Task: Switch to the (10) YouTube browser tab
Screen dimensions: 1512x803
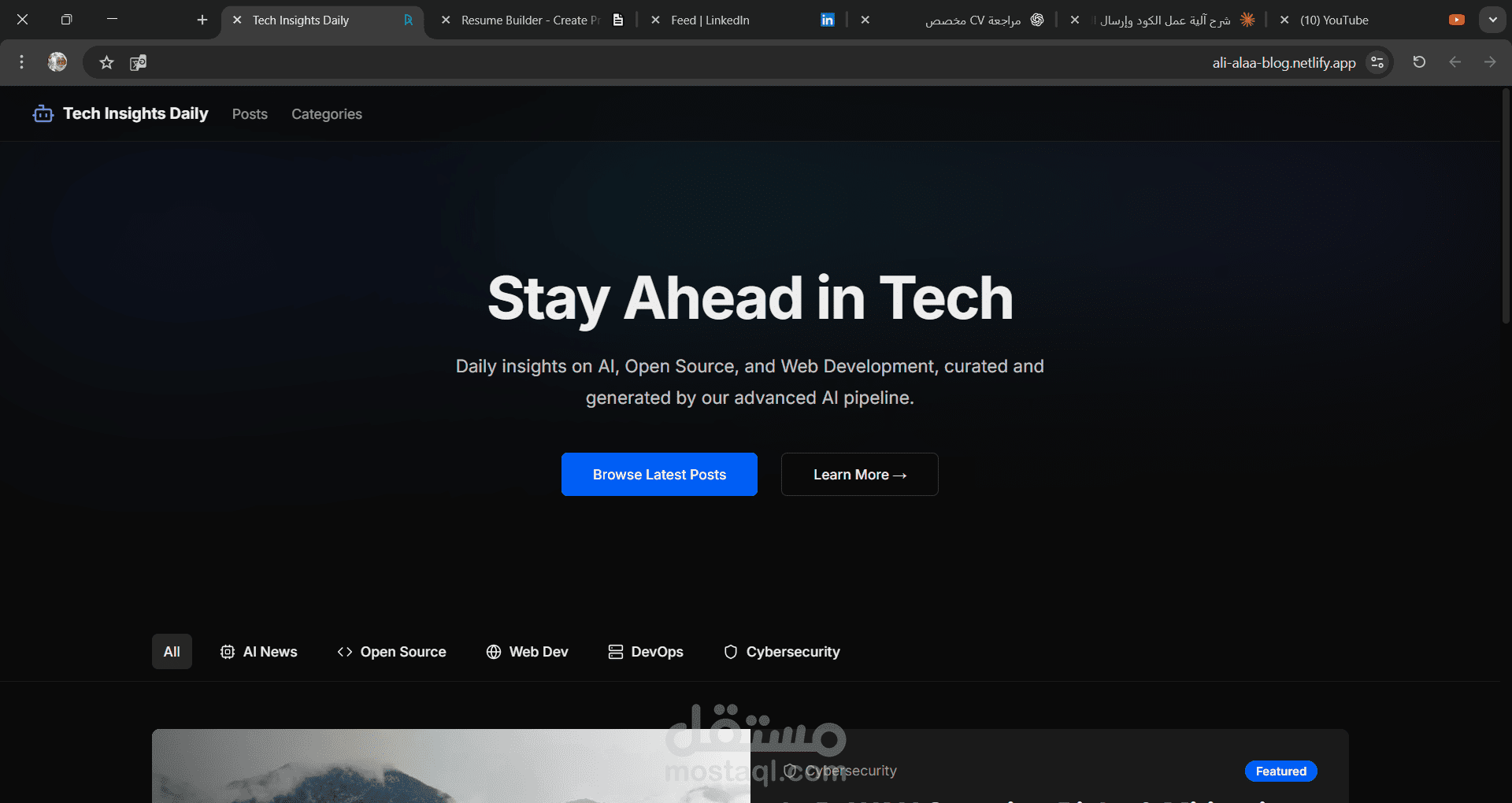Action: coord(1370,20)
